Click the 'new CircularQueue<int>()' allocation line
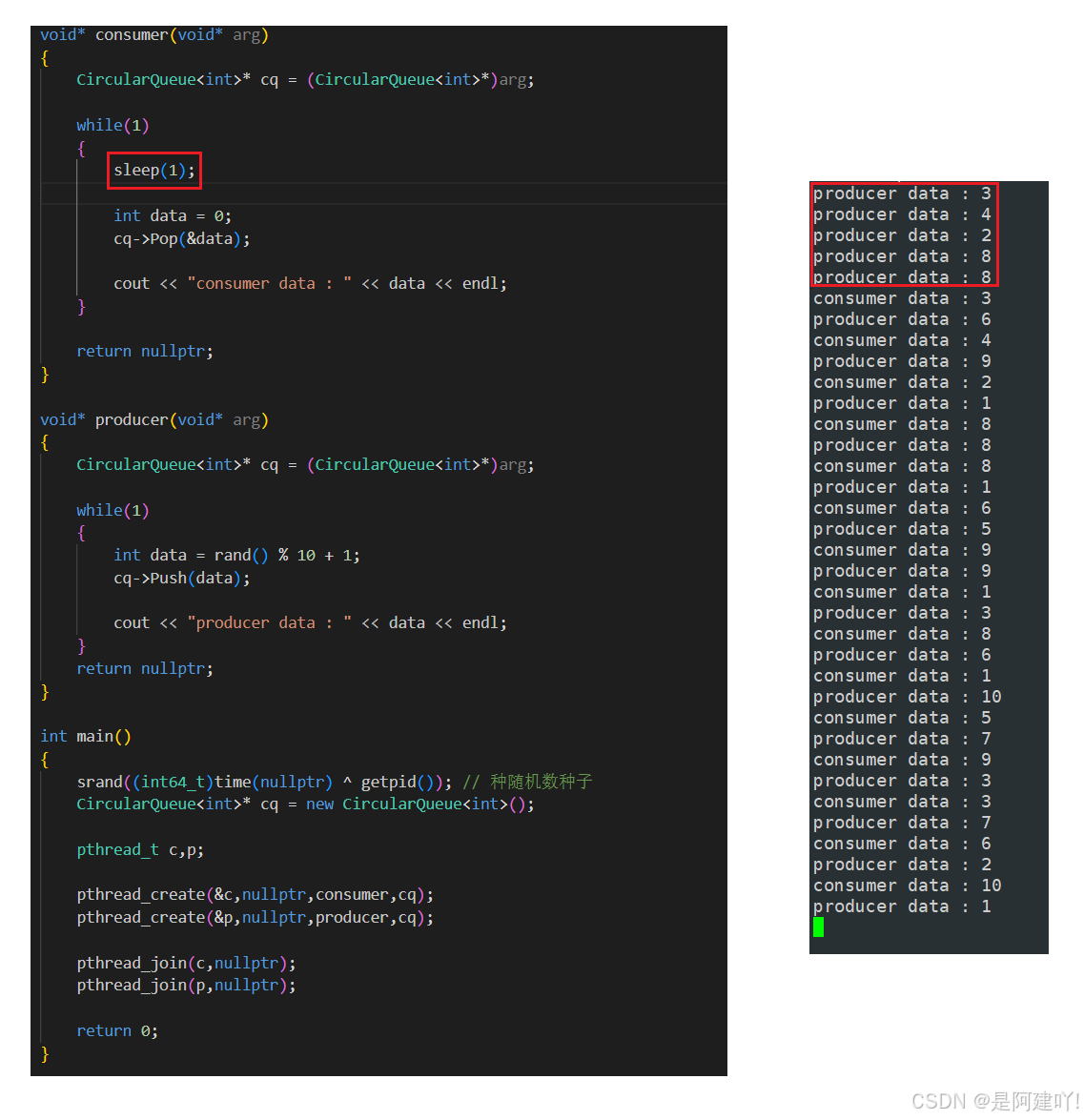This screenshot has width=1084, height=1120. (305, 804)
